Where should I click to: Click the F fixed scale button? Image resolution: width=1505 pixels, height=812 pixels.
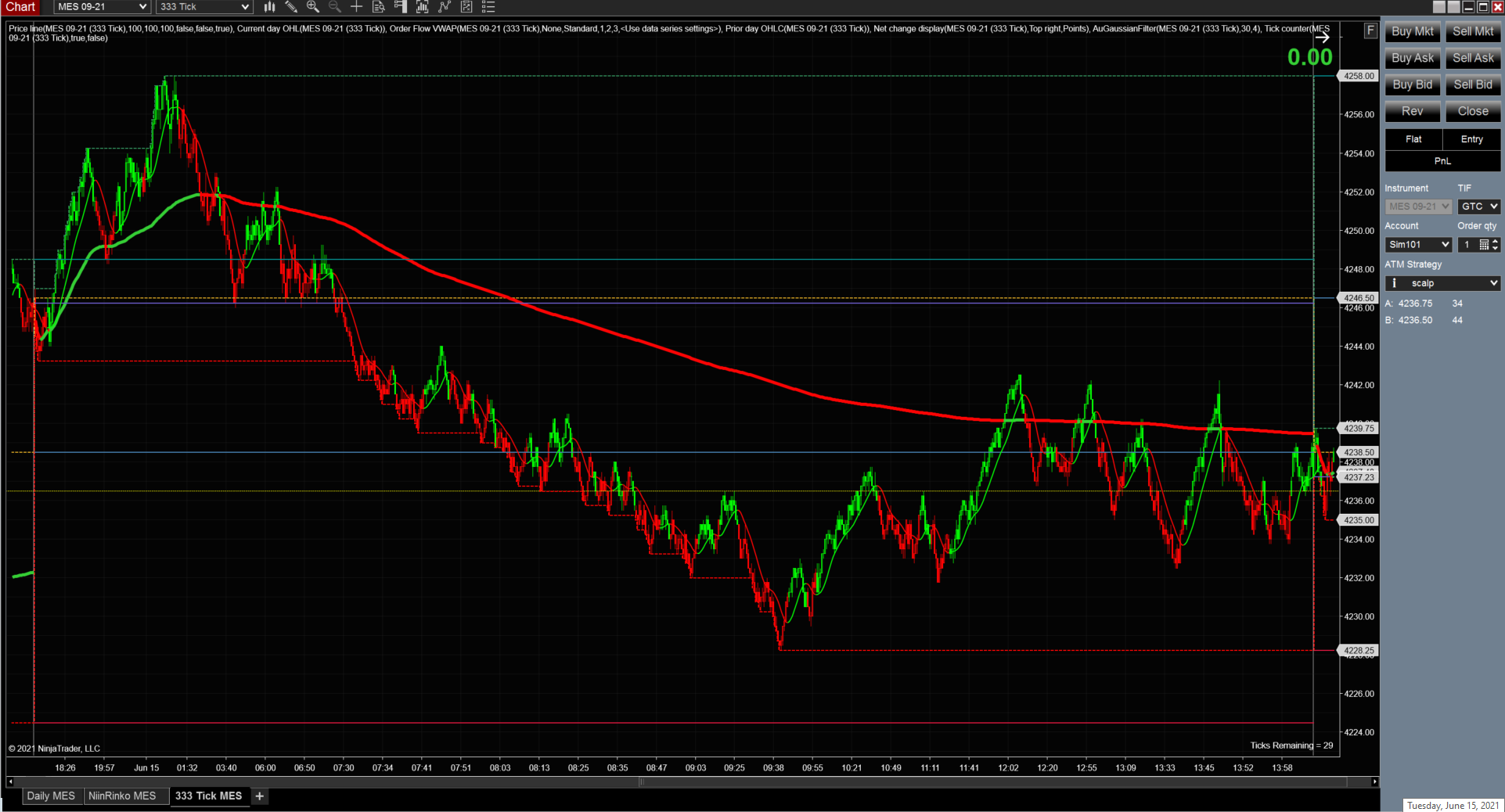(1370, 31)
